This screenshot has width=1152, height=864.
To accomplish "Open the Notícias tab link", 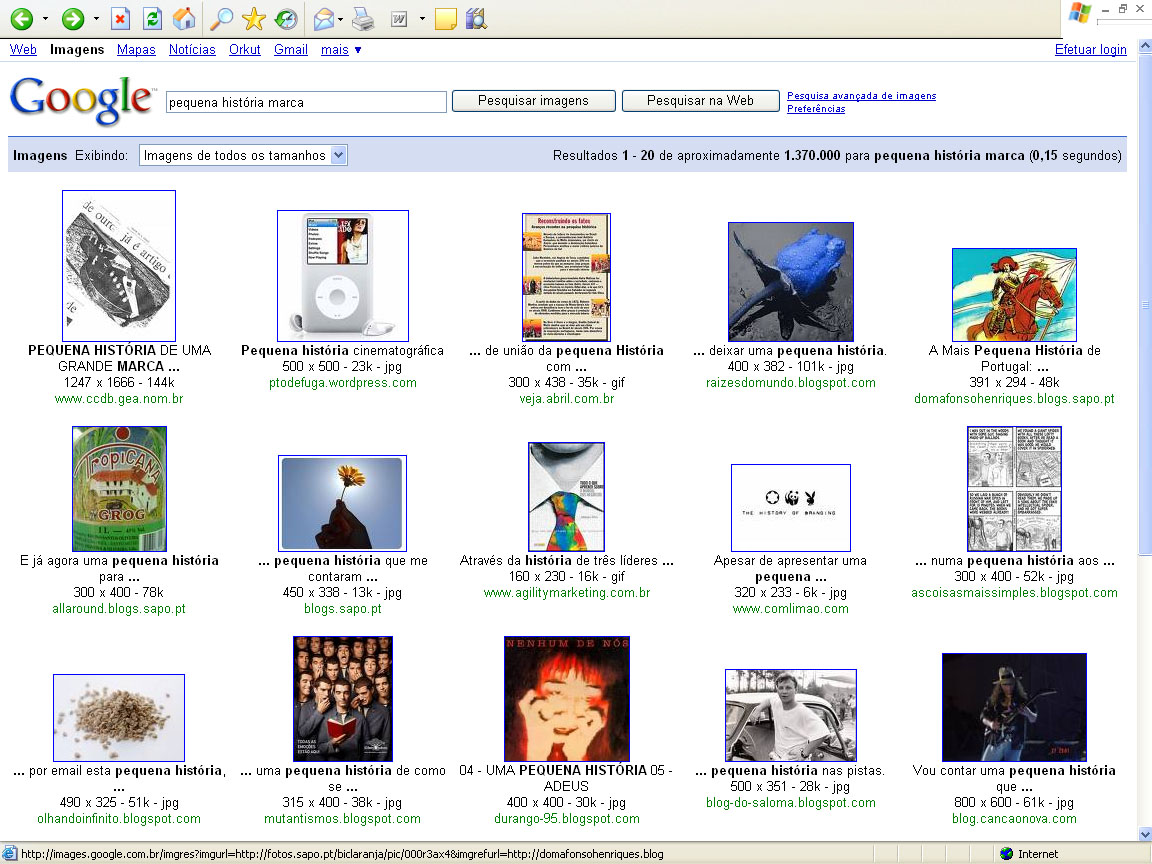I will tap(192, 49).
